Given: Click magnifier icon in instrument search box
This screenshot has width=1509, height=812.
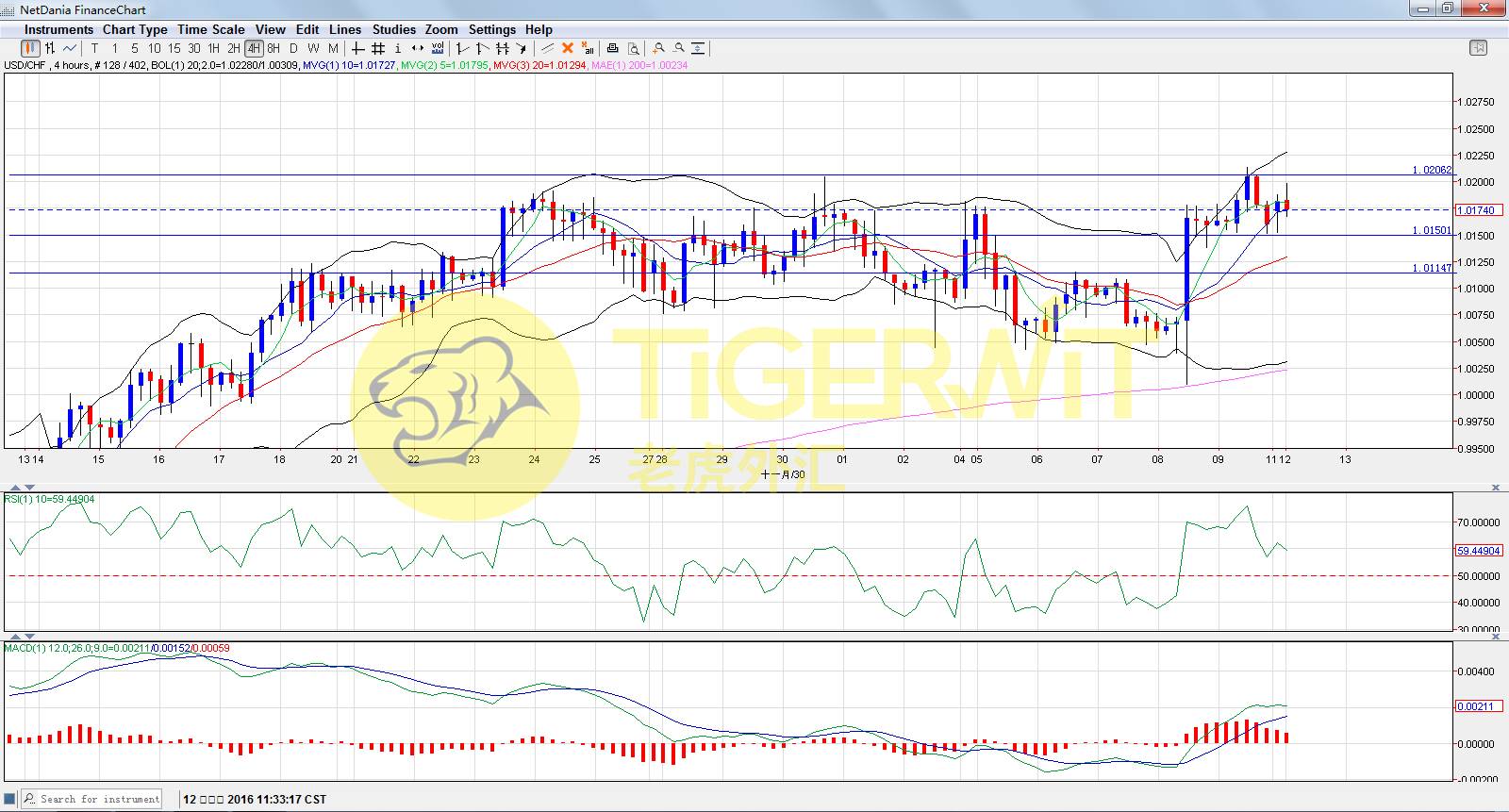Looking at the screenshot, I should click(x=30, y=799).
